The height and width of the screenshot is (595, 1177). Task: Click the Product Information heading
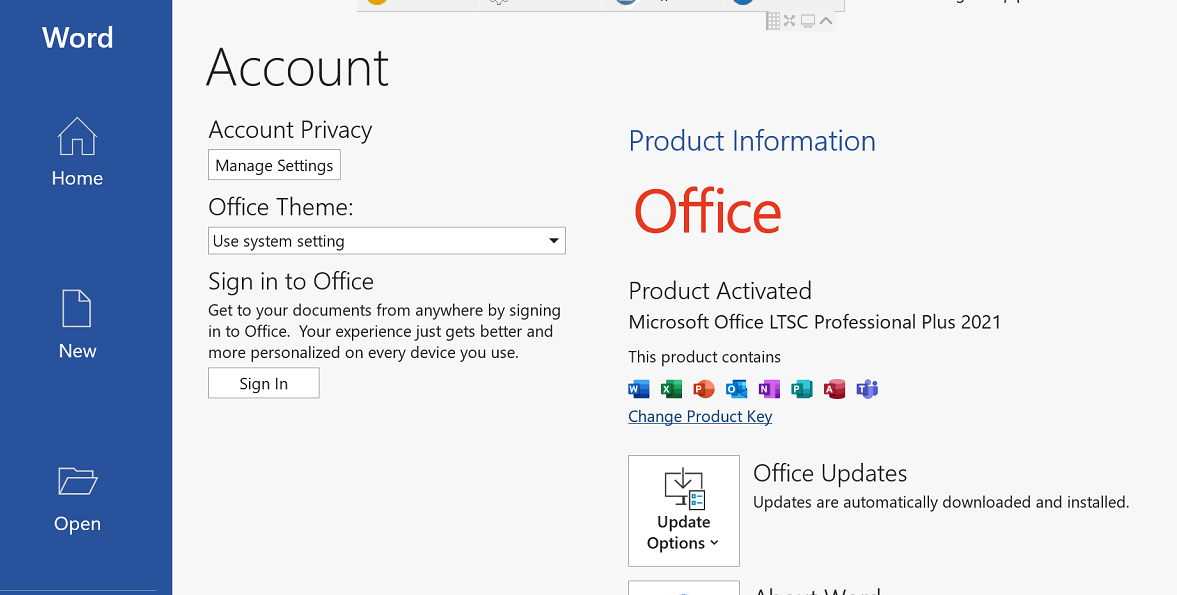tap(752, 141)
